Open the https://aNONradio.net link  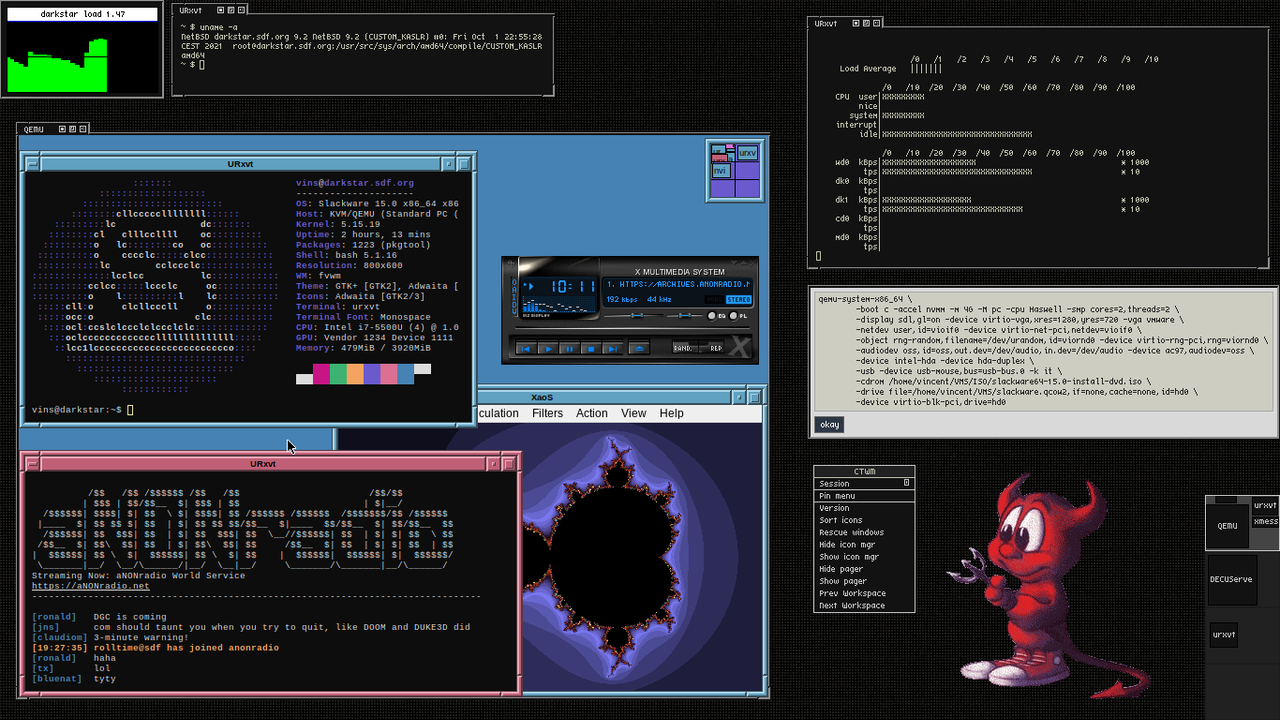[90, 586]
